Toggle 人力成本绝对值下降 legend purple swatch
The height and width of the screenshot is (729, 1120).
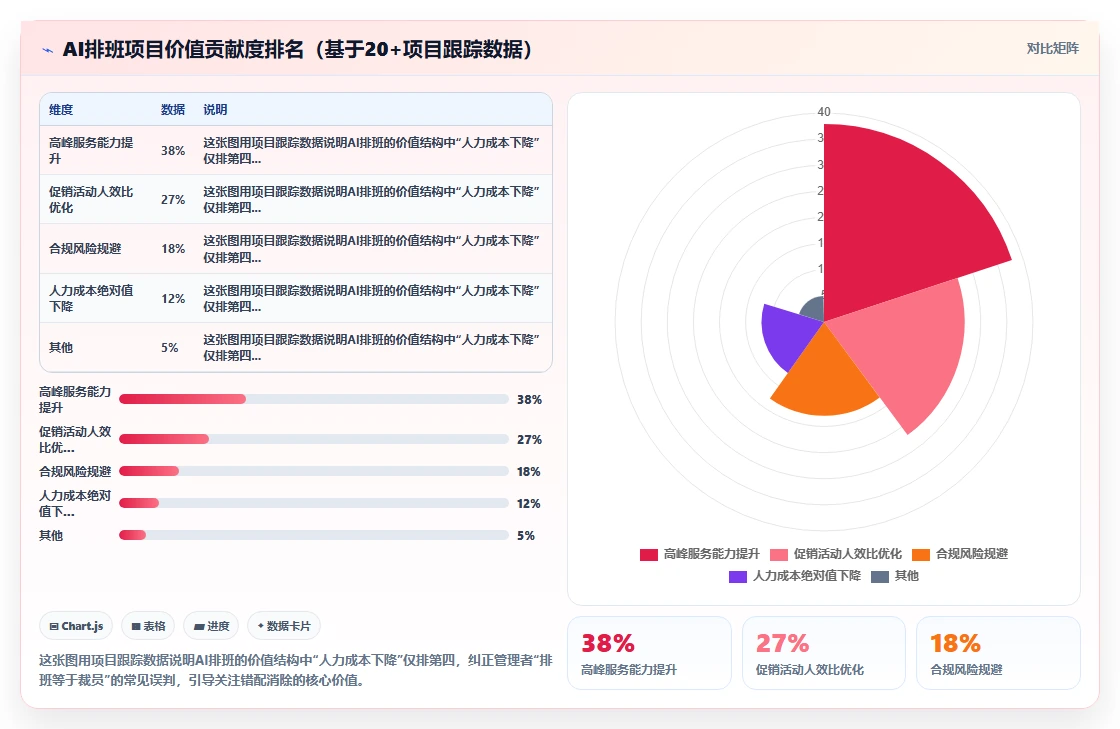737,577
